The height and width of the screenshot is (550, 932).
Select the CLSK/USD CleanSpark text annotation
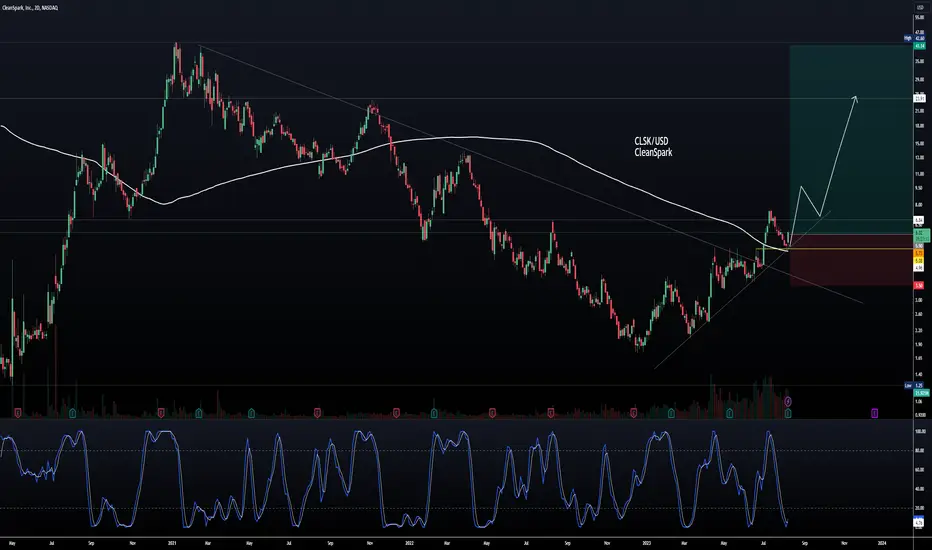tap(653, 147)
